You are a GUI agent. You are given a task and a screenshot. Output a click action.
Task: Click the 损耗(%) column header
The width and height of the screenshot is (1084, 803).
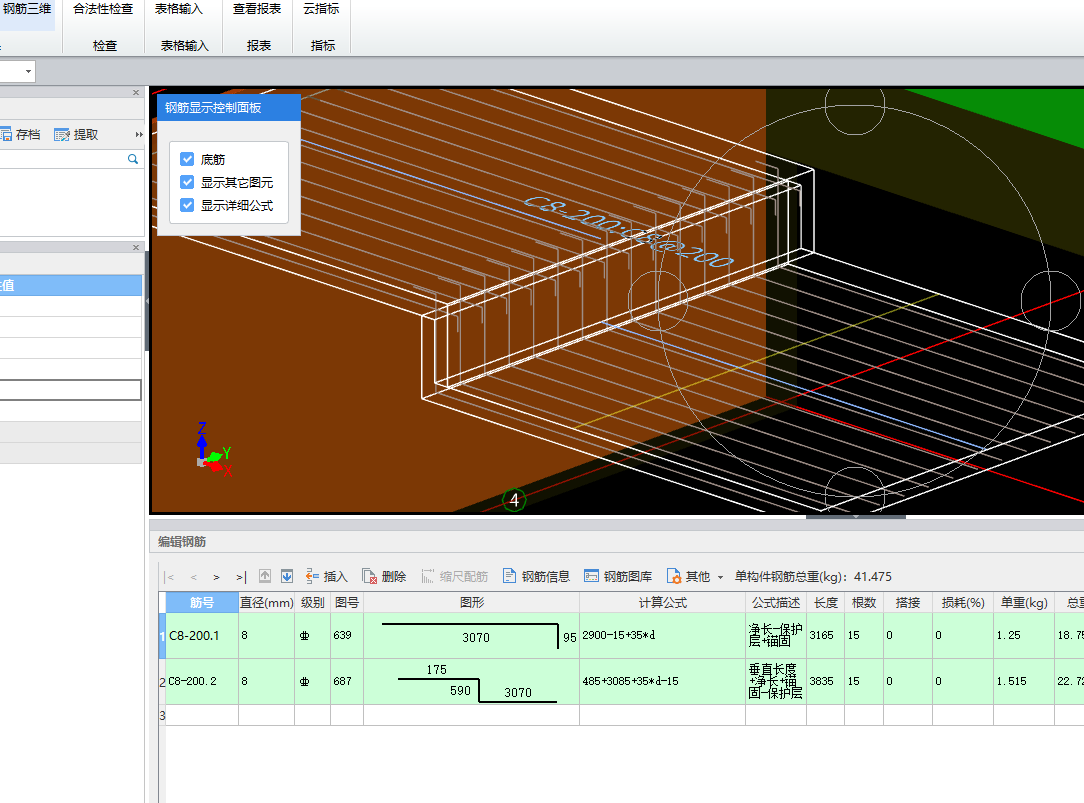pyautogui.click(x=963, y=603)
